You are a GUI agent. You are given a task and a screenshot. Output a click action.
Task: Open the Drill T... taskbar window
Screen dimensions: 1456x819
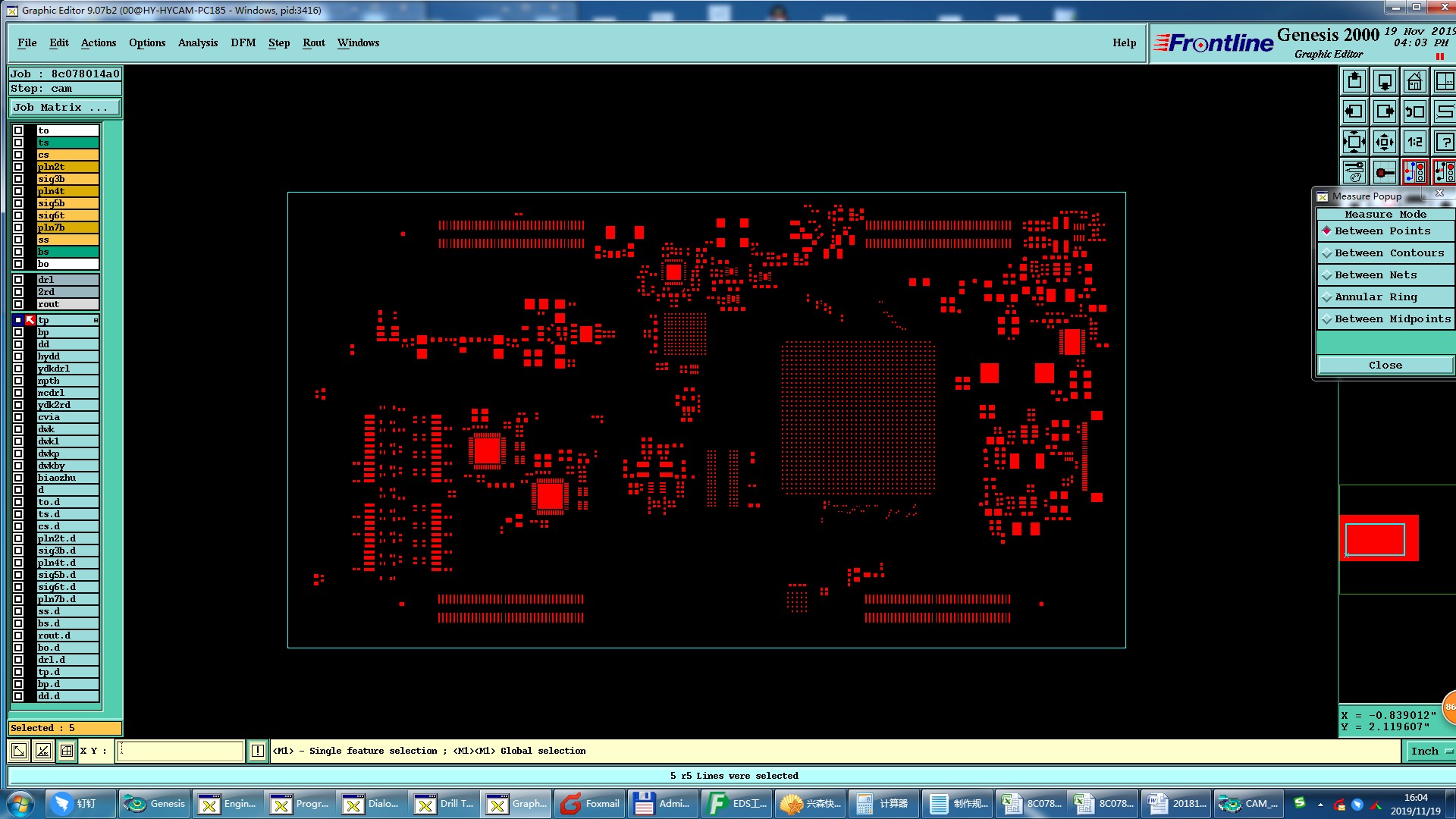[x=445, y=804]
